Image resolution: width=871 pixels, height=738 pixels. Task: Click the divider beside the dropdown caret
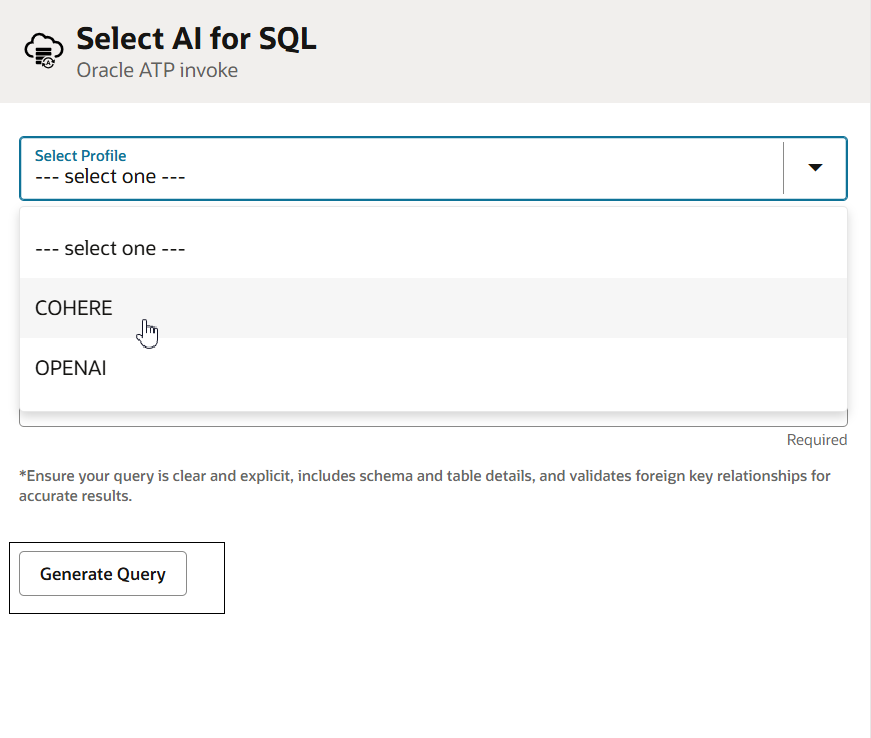(x=783, y=168)
